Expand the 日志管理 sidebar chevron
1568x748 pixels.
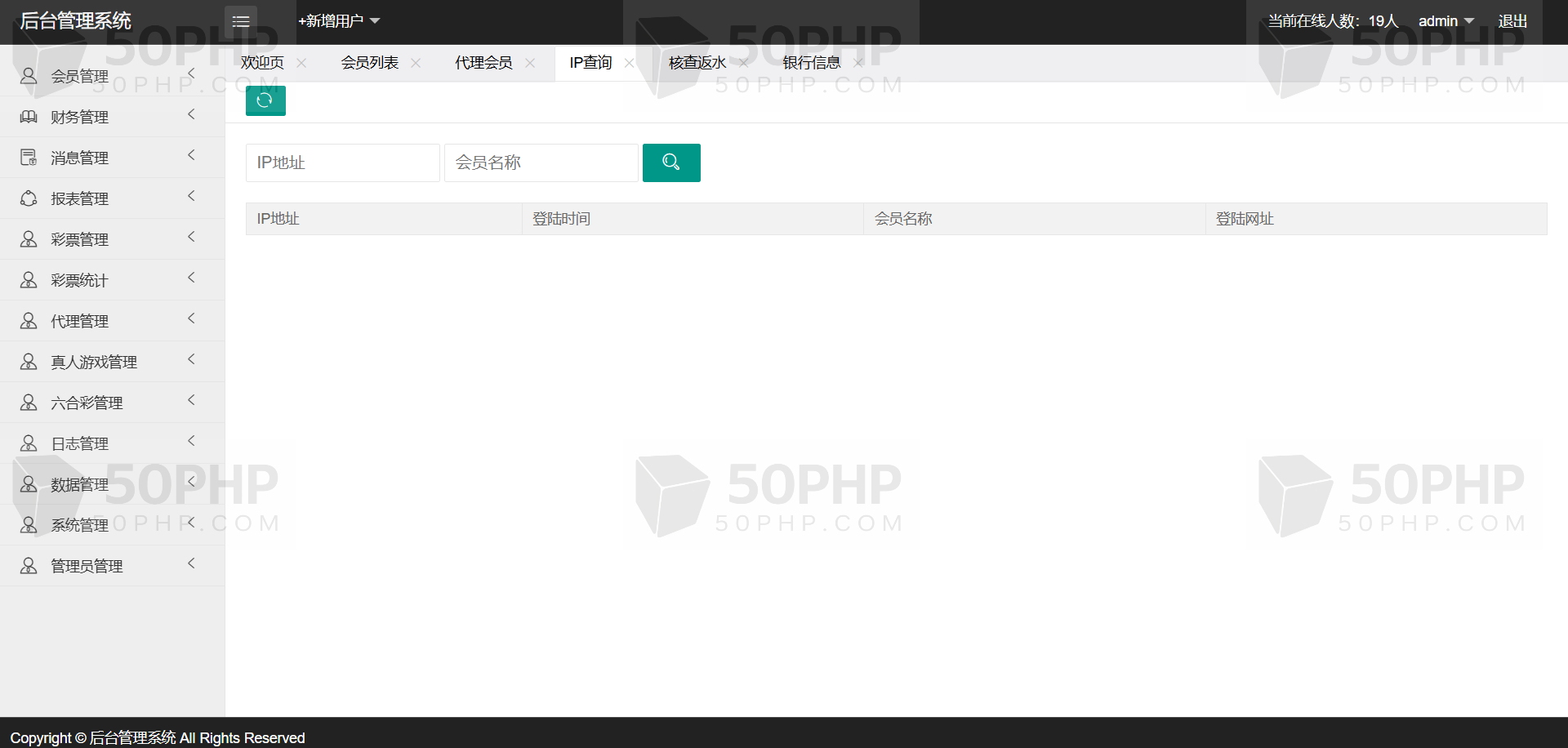[191, 441]
